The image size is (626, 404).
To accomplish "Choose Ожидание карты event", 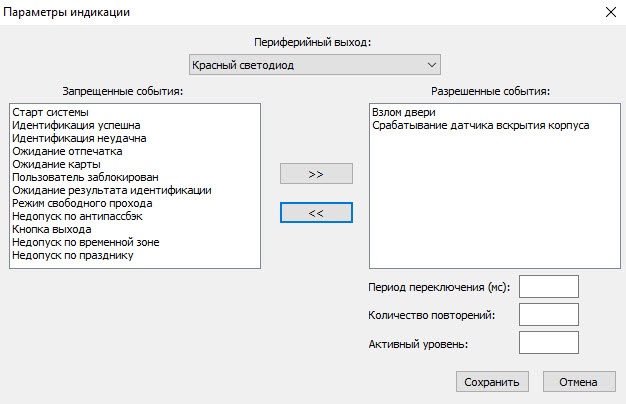I will point(56,164).
